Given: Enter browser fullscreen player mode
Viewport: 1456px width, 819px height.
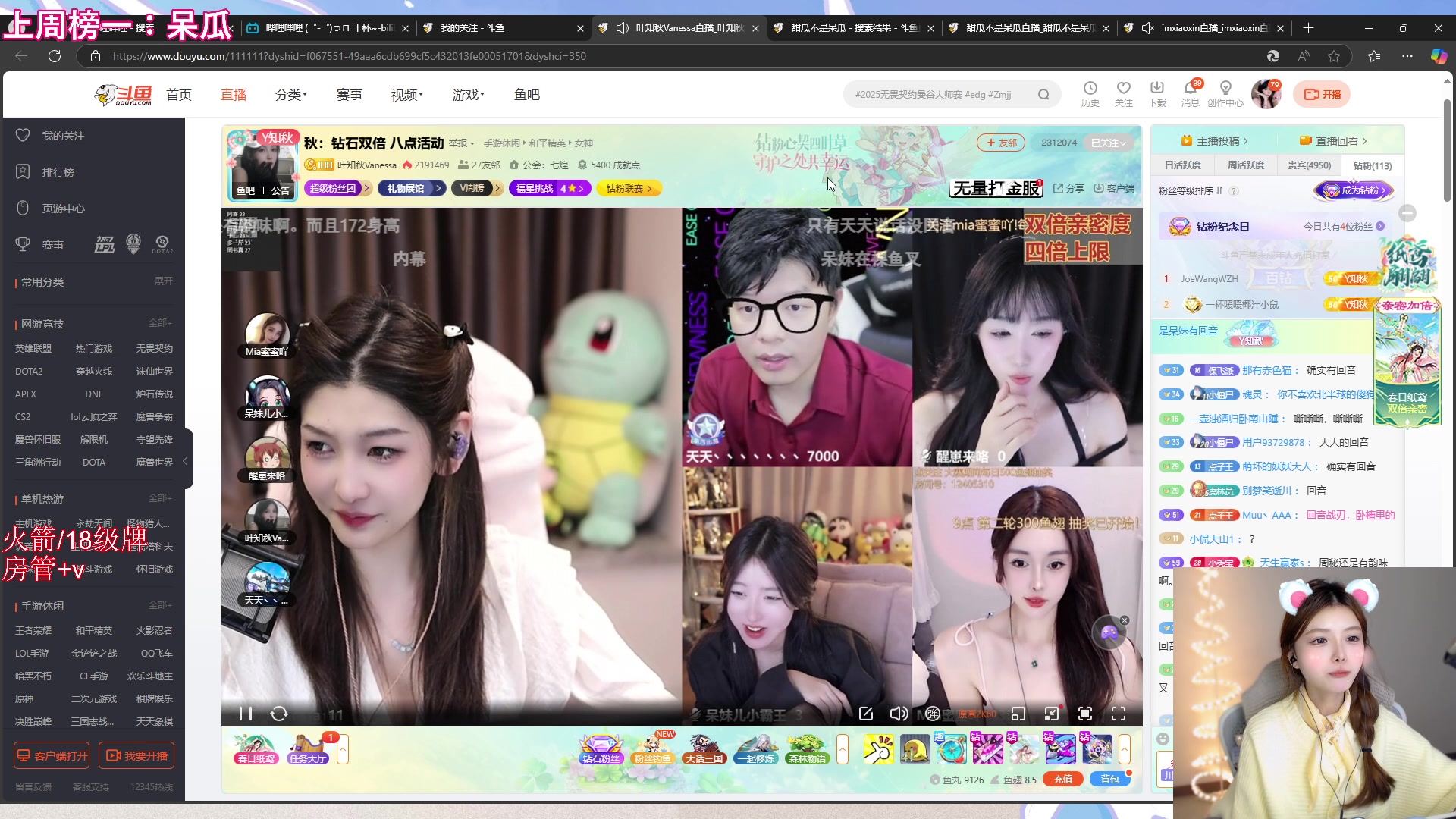Looking at the screenshot, I should click(x=1085, y=714).
